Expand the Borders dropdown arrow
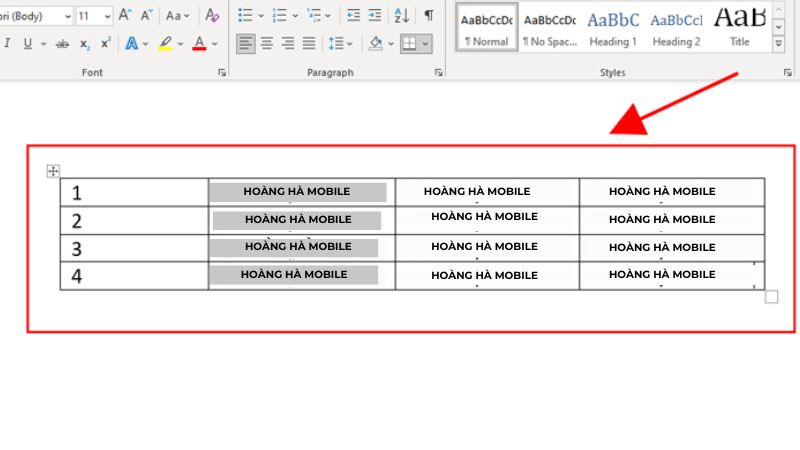 click(426, 44)
